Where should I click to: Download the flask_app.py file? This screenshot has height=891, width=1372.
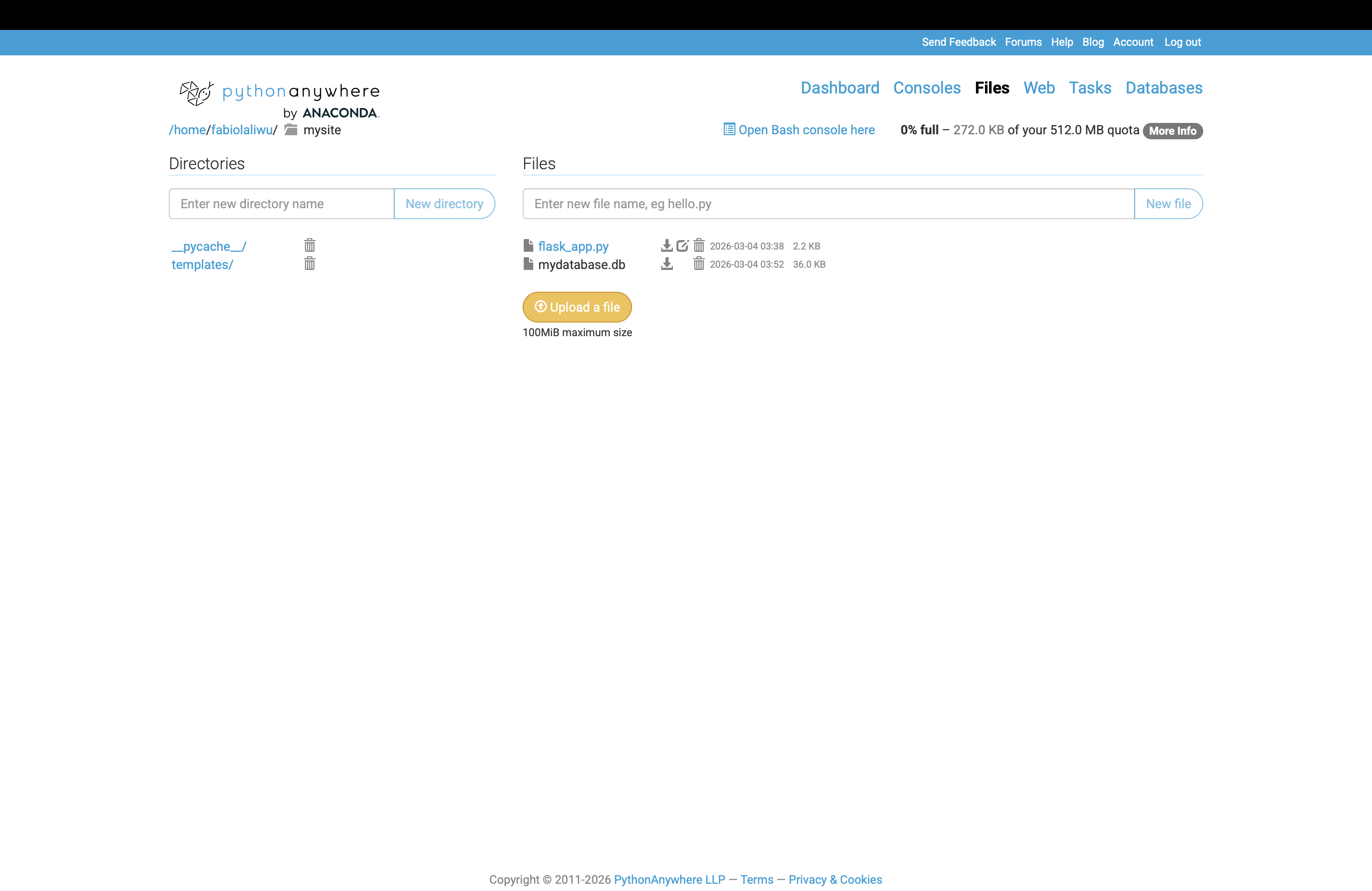click(x=666, y=246)
